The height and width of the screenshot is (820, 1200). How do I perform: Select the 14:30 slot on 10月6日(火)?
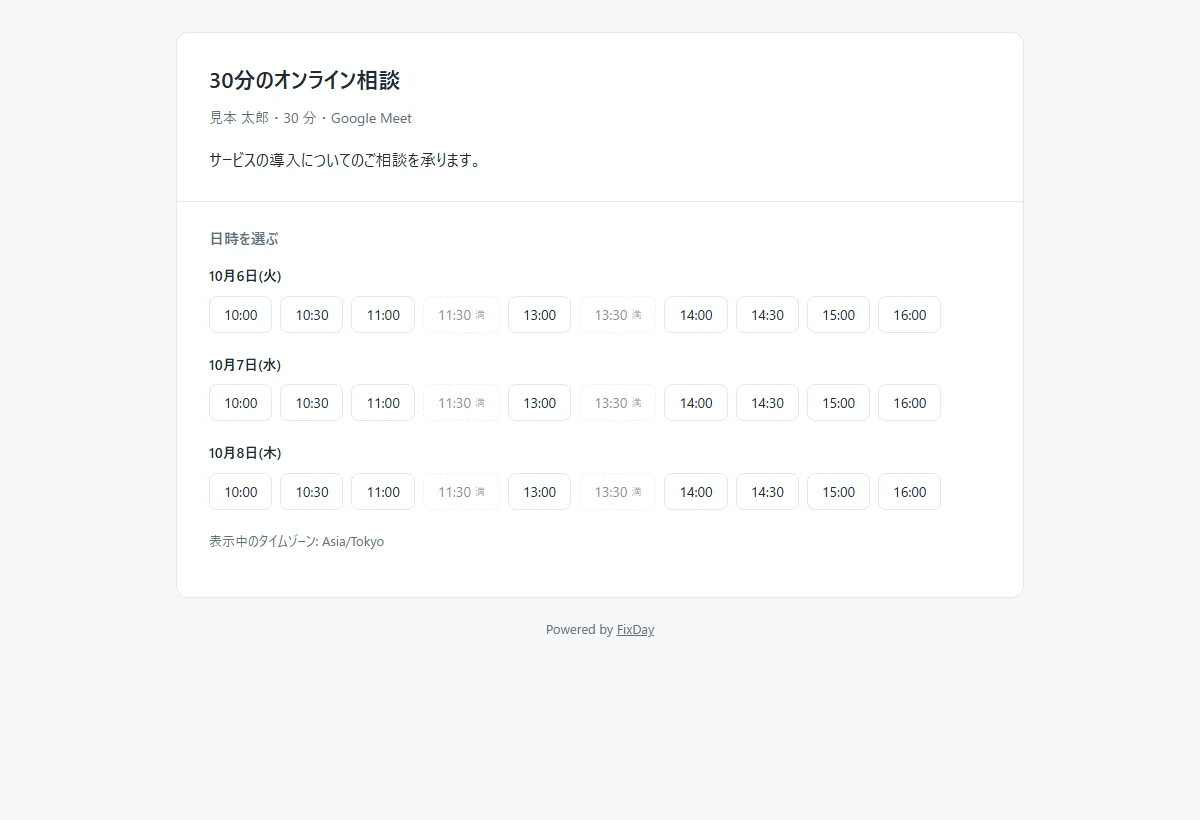767,315
